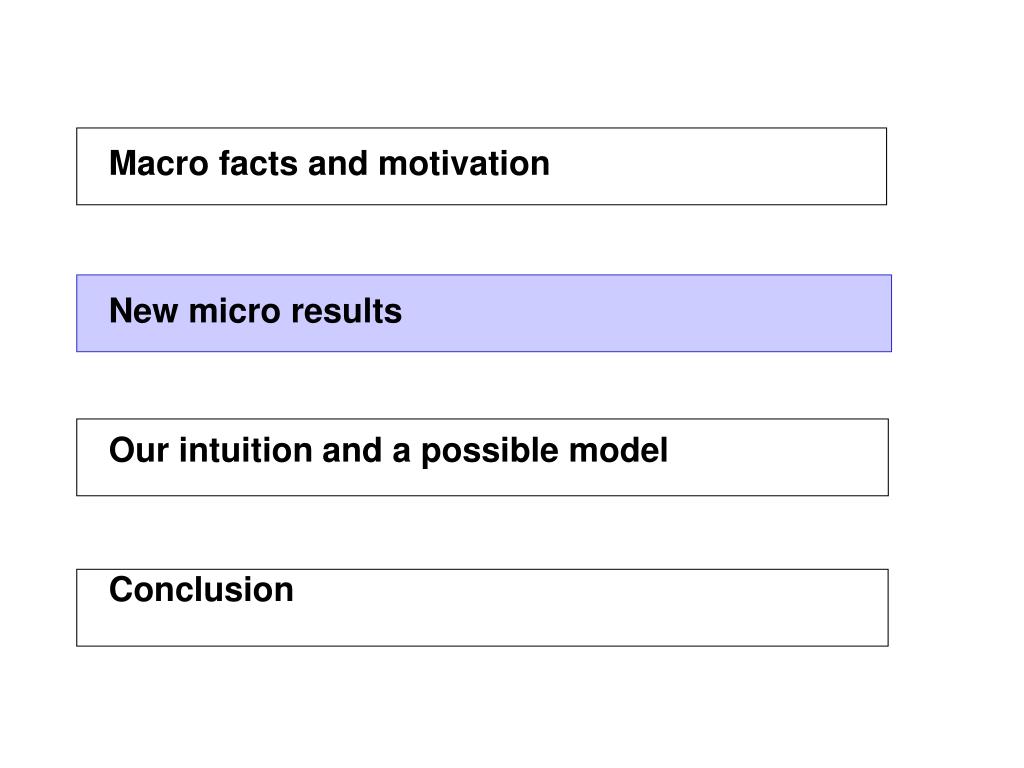This screenshot has width=1024, height=768.
Task: Click the word "model" in third box
Action: click(x=618, y=451)
